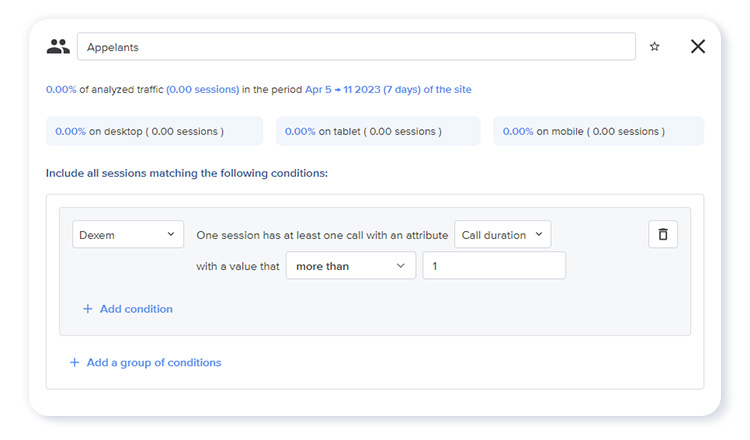Click the 'One session has at least one call' text
This screenshot has width=750, height=440.
pos(321,235)
